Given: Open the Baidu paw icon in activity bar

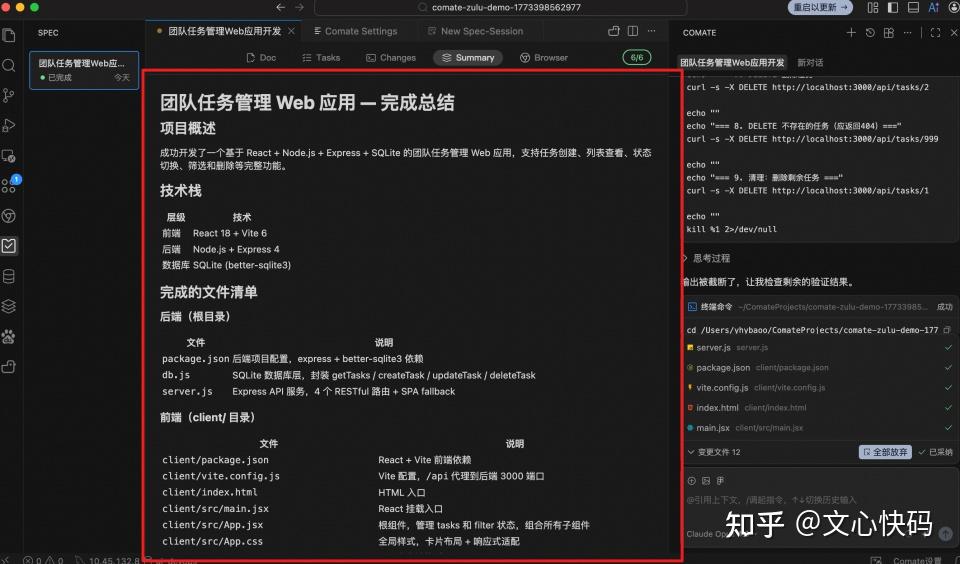Looking at the screenshot, I should [9, 336].
